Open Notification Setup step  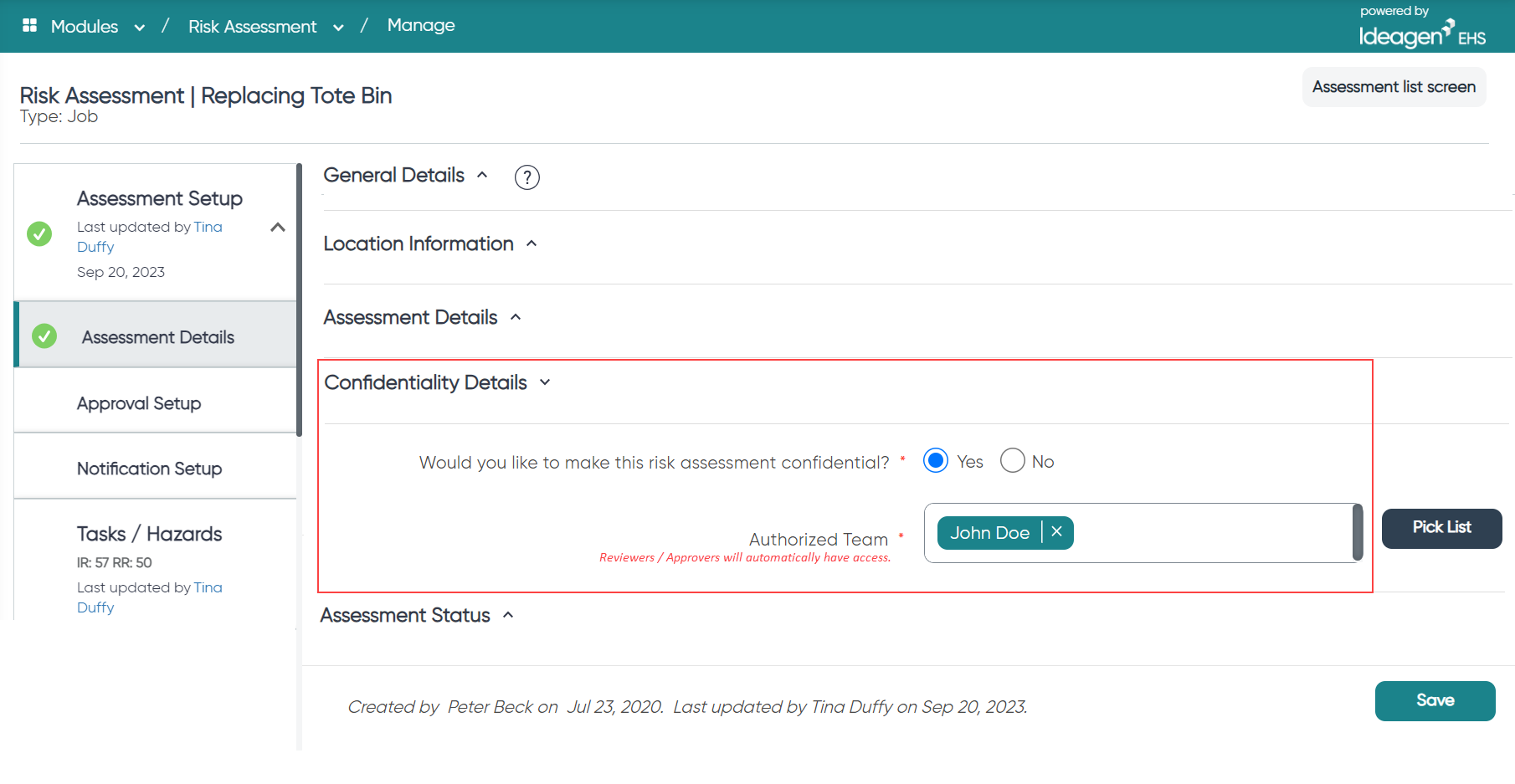click(x=157, y=468)
